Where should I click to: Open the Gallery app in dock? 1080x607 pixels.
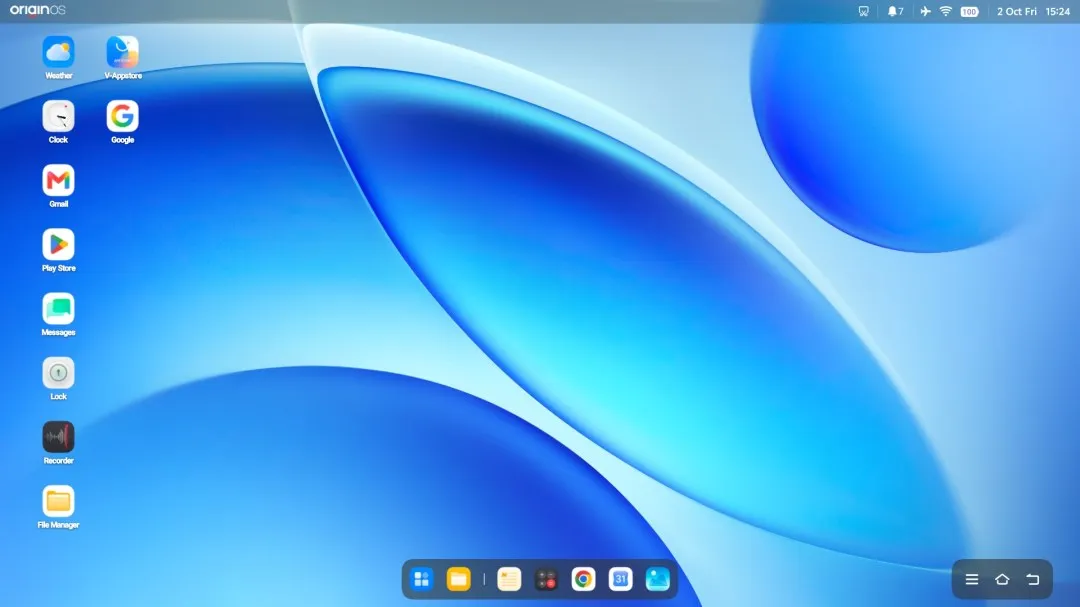coord(658,579)
